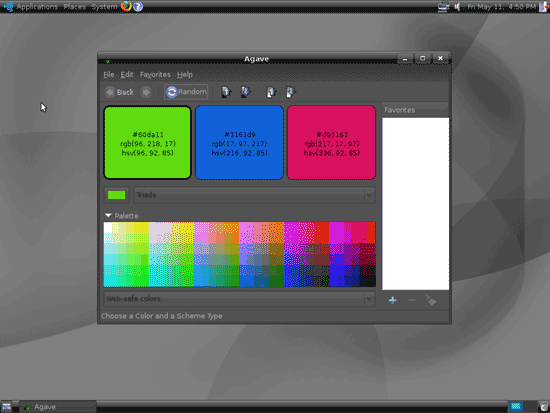
Task: Click the forward arrow next to Back
Action: click(x=146, y=92)
